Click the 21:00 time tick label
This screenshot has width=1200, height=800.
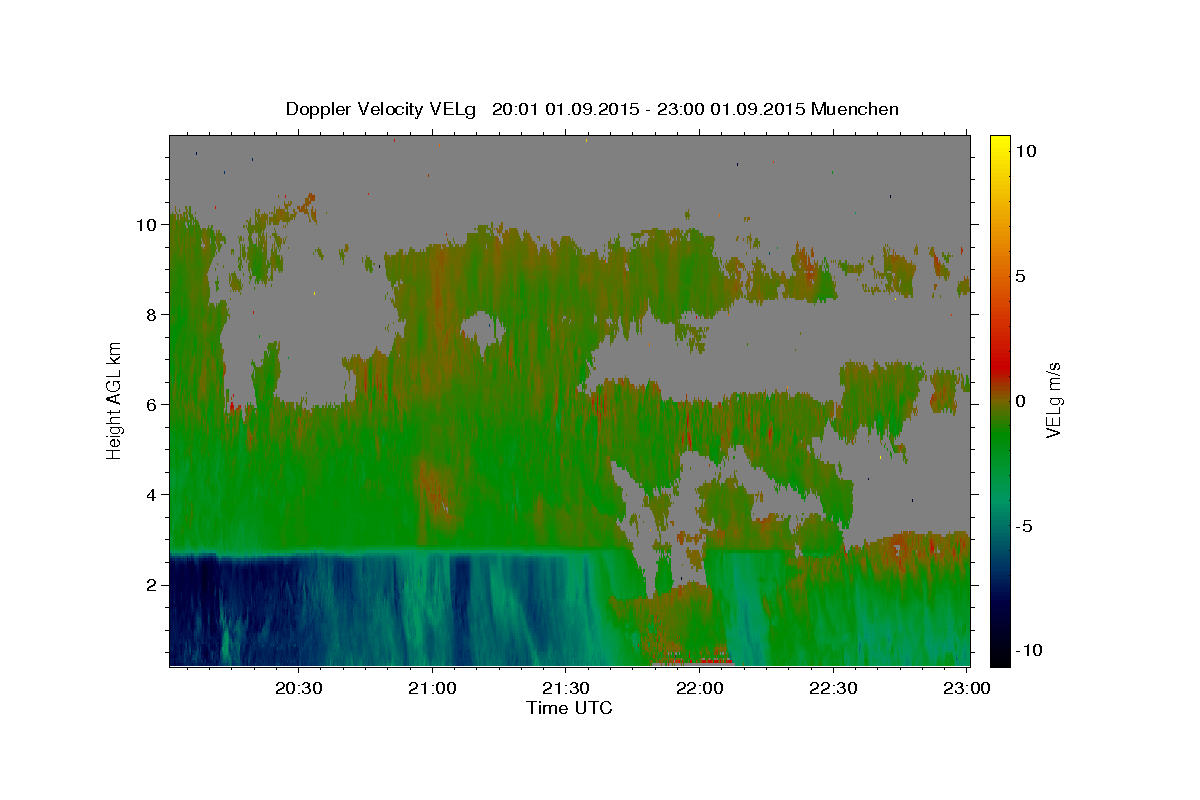coord(432,688)
